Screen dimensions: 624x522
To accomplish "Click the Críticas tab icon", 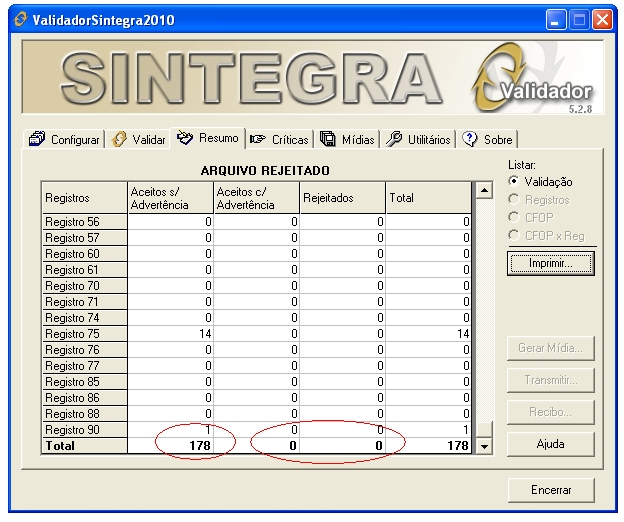I will click(258, 140).
